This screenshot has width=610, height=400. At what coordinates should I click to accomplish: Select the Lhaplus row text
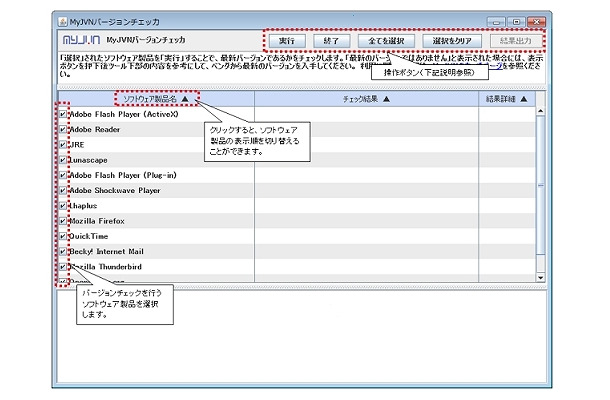[83, 206]
